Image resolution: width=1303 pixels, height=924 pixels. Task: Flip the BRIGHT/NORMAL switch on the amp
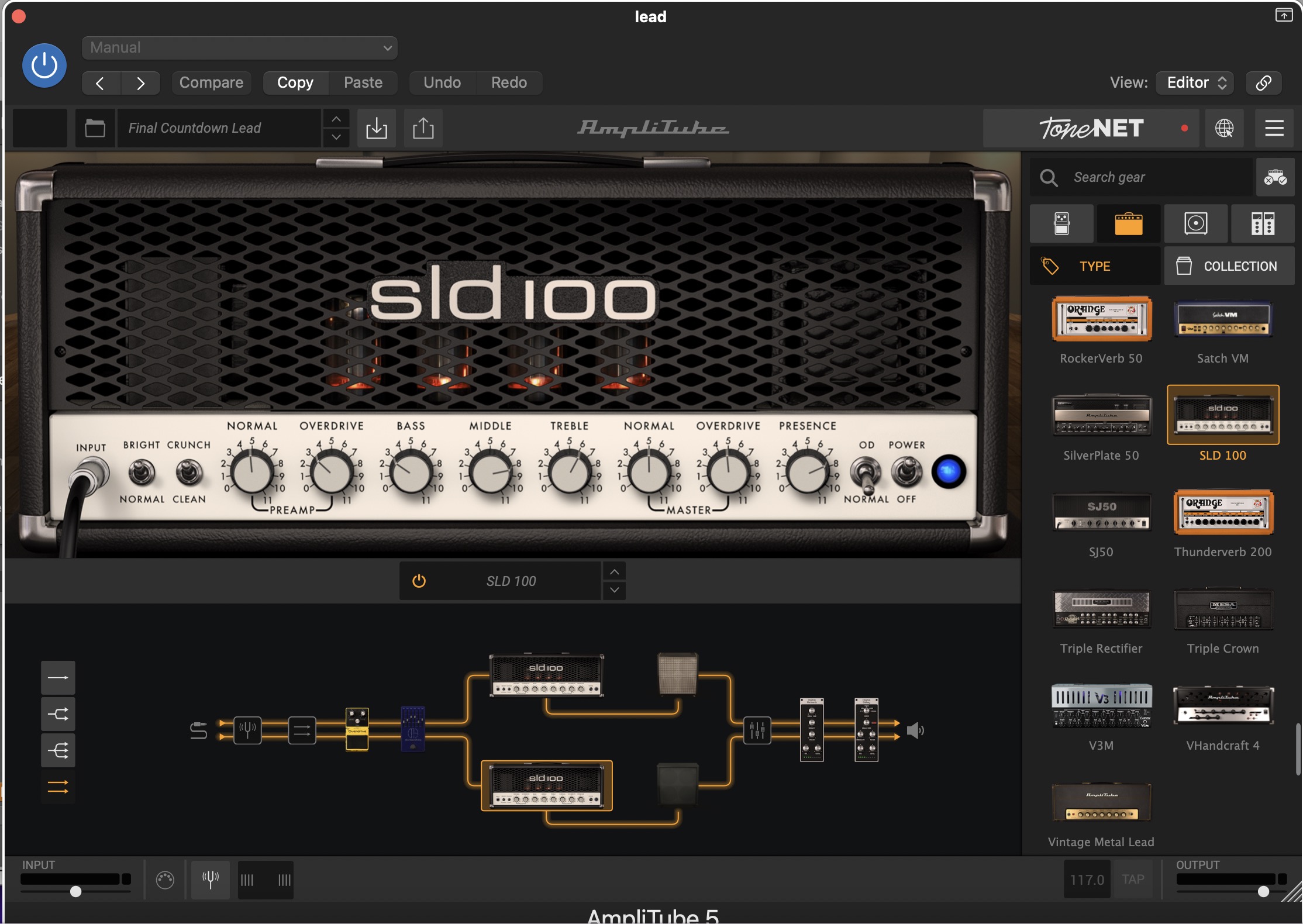pyautogui.click(x=142, y=472)
